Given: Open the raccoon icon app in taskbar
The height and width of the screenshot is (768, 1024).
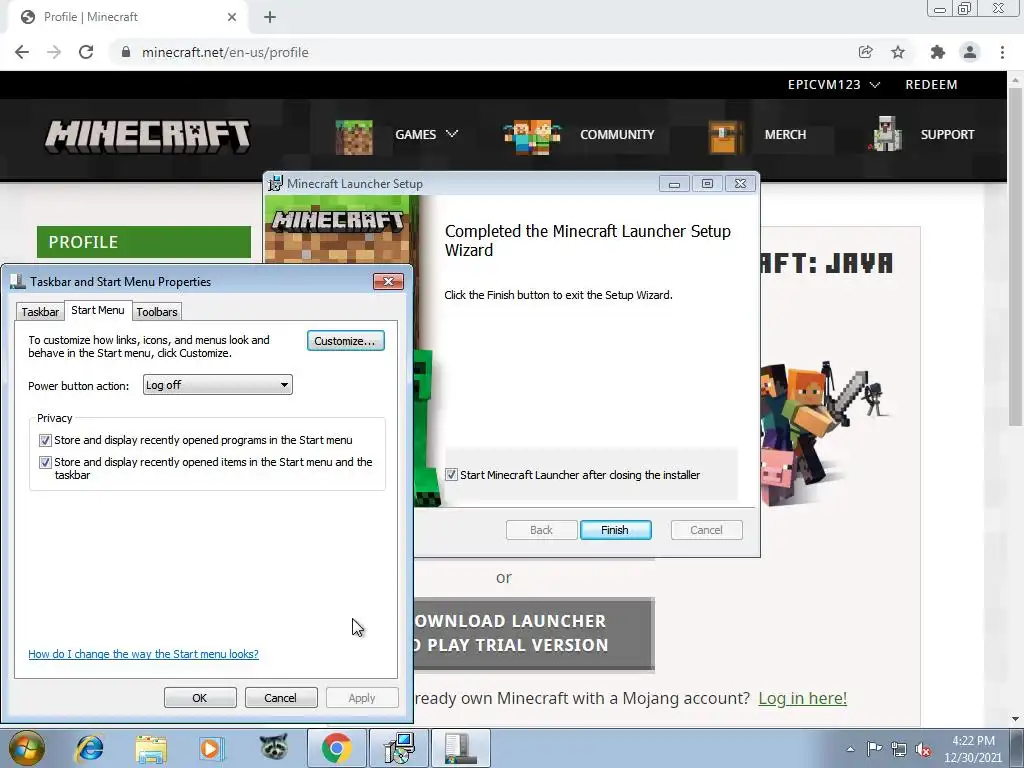Looking at the screenshot, I should (x=274, y=747).
